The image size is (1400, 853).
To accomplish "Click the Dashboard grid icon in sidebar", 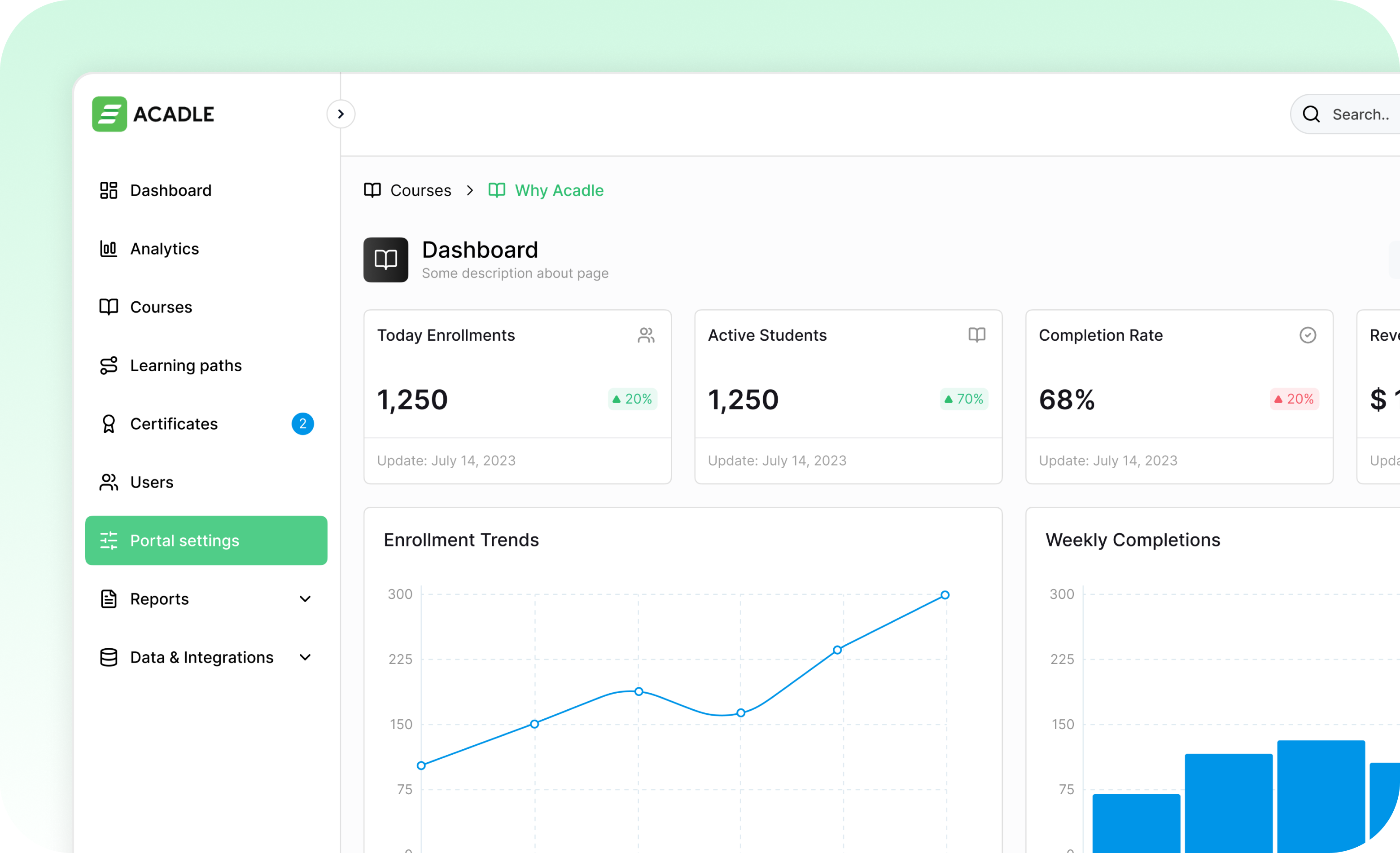I will [109, 190].
